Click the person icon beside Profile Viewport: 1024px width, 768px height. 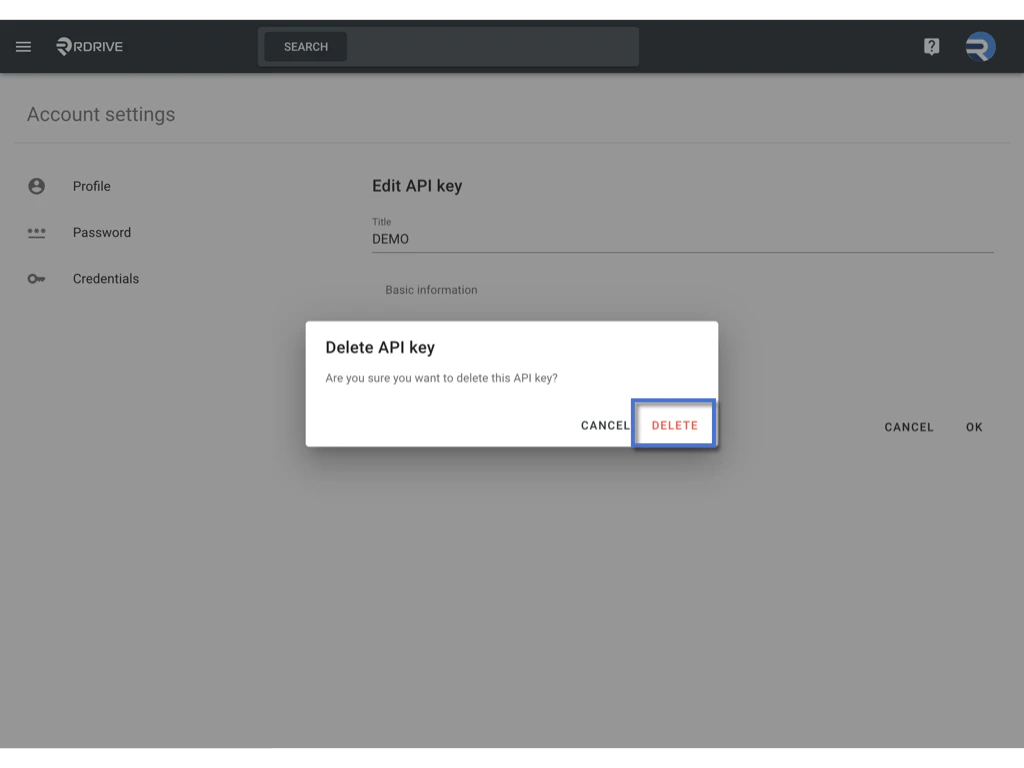coord(37,186)
